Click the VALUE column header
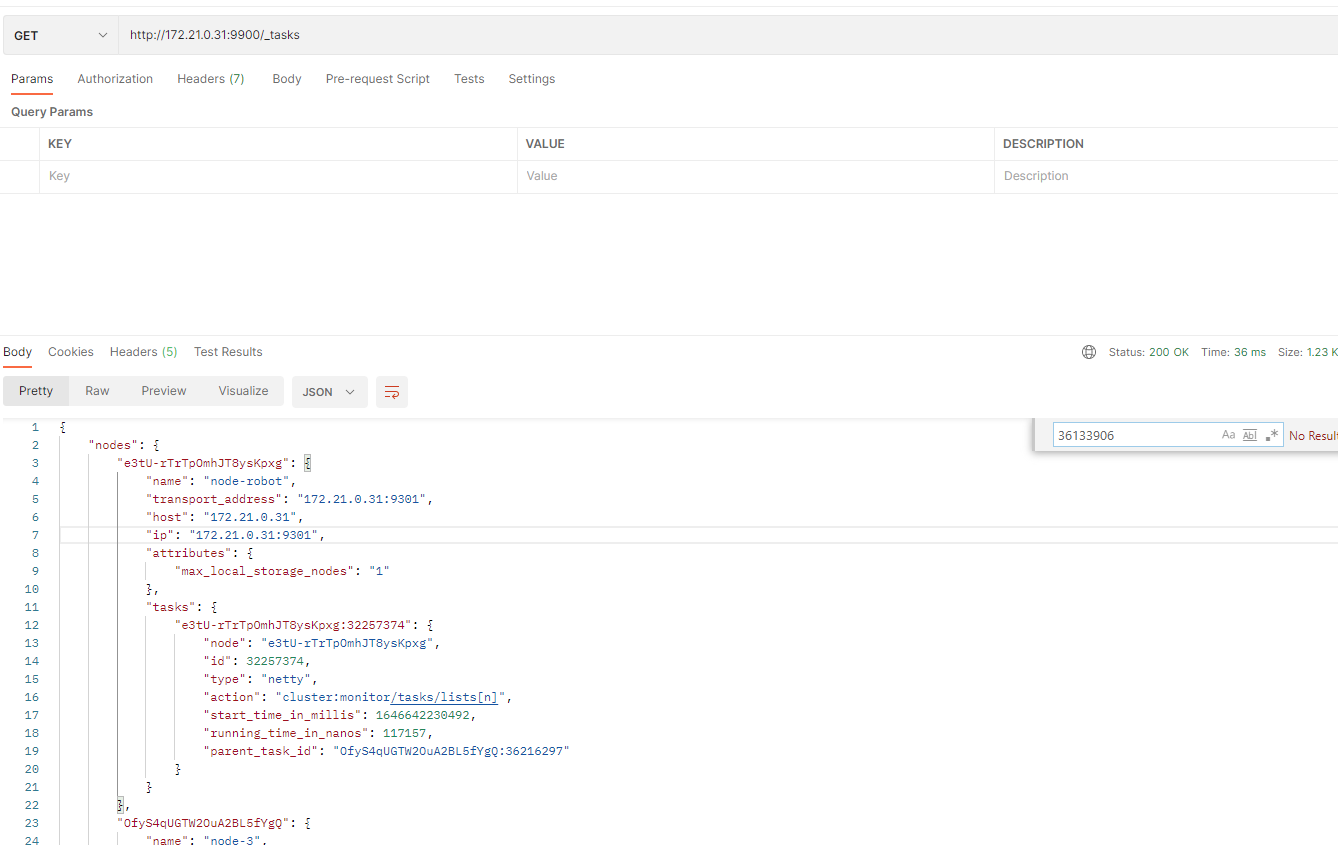Viewport: 1338px width, 849px height. (545, 144)
